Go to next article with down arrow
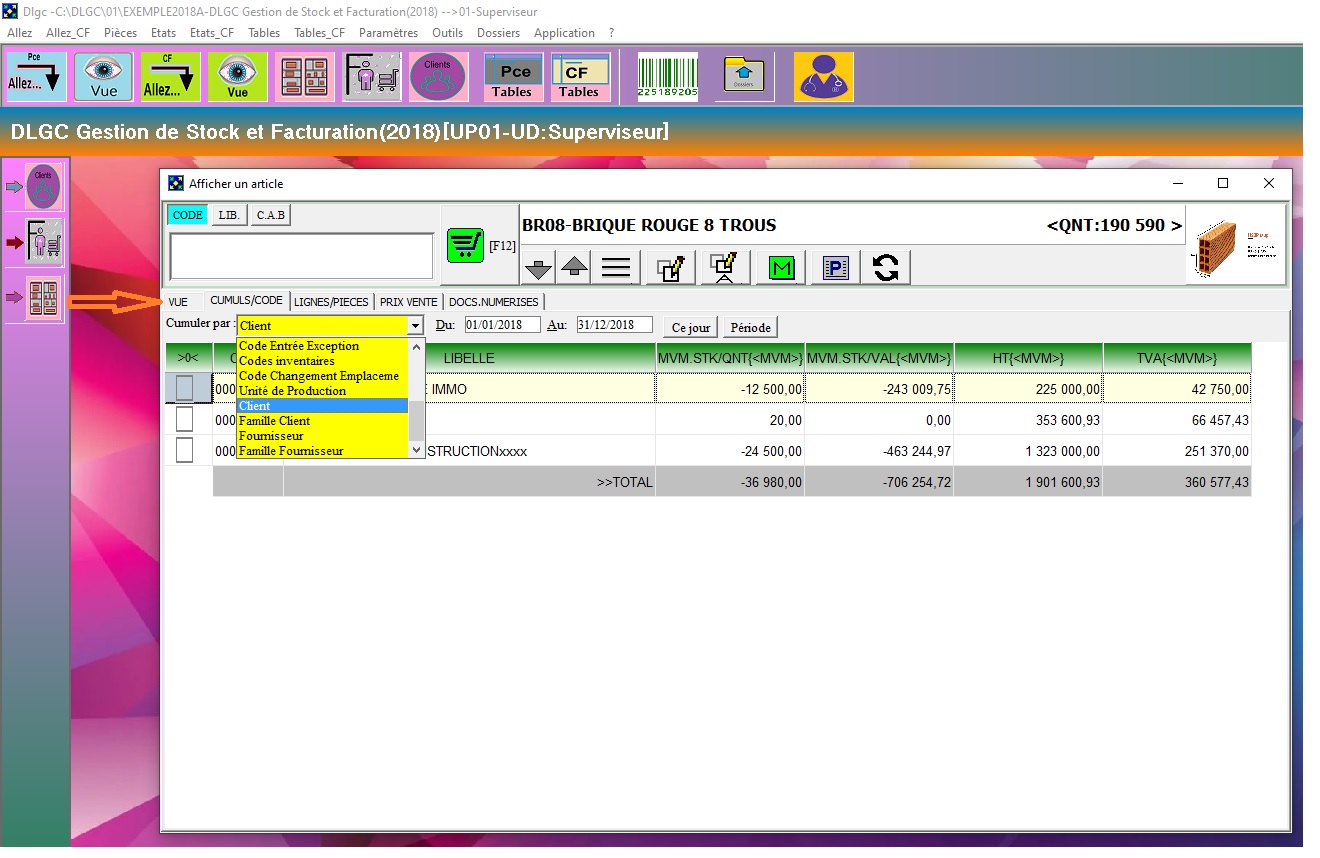 539,267
